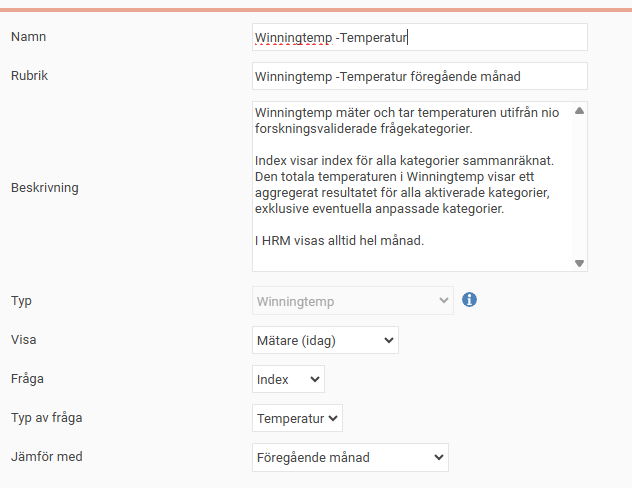The width and height of the screenshot is (632, 488).
Task: Open the Typ av fråga Temperatur dropdown
Action: 297,417
